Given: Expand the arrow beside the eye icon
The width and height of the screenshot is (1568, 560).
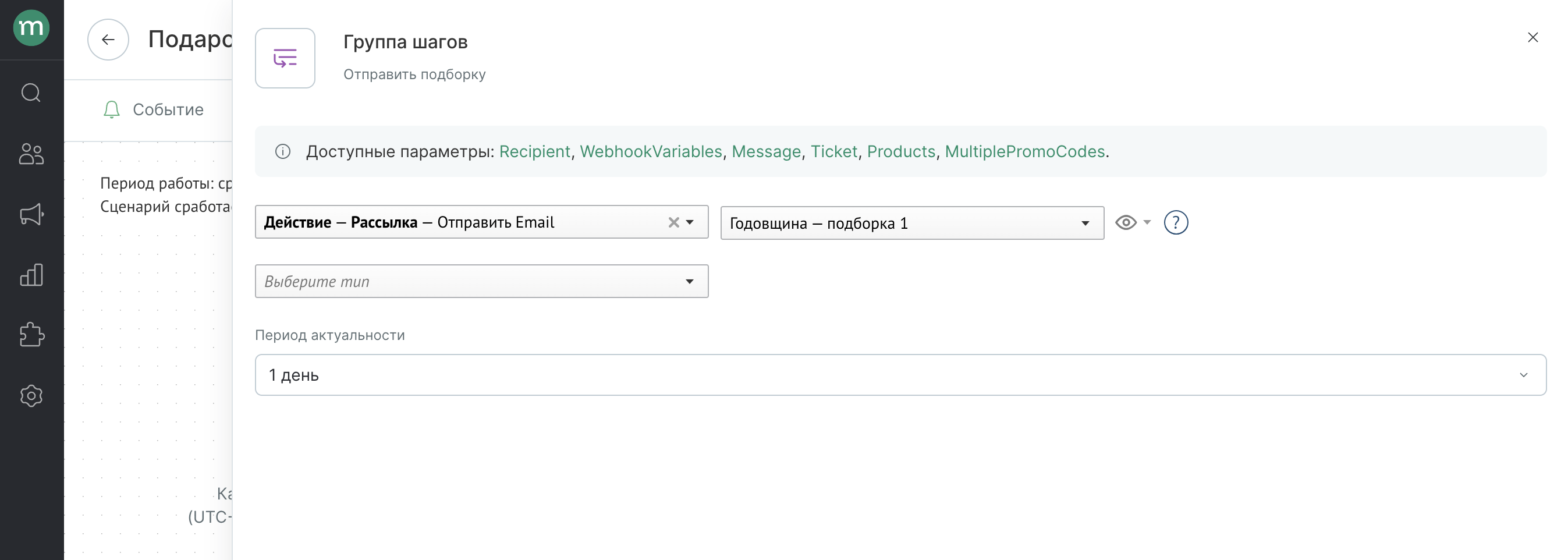Looking at the screenshot, I should tap(1147, 222).
